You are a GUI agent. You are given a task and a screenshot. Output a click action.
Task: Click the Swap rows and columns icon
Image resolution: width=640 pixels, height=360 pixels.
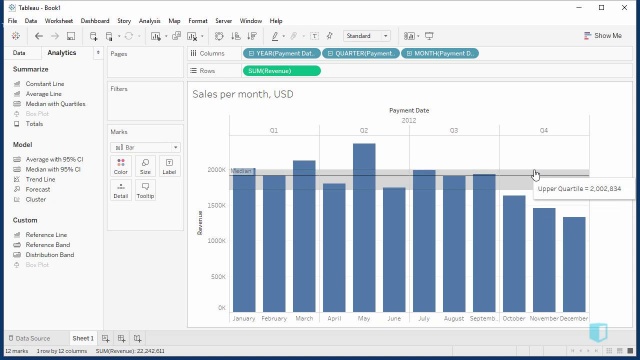point(219,36)
